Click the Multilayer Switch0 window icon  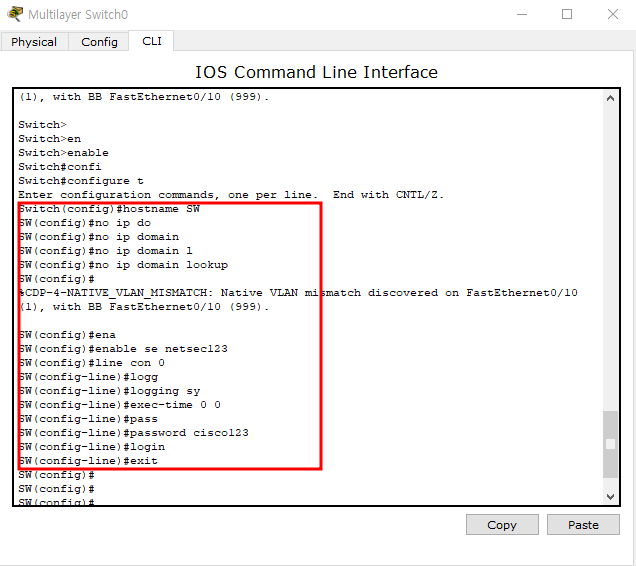pos(15,14)
